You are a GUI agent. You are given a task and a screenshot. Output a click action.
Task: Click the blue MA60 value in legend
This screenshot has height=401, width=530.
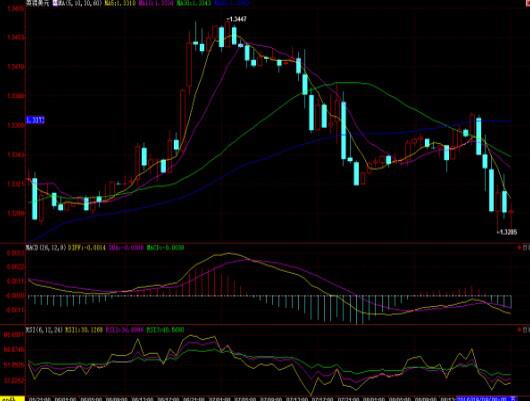(x=232, y=3)
